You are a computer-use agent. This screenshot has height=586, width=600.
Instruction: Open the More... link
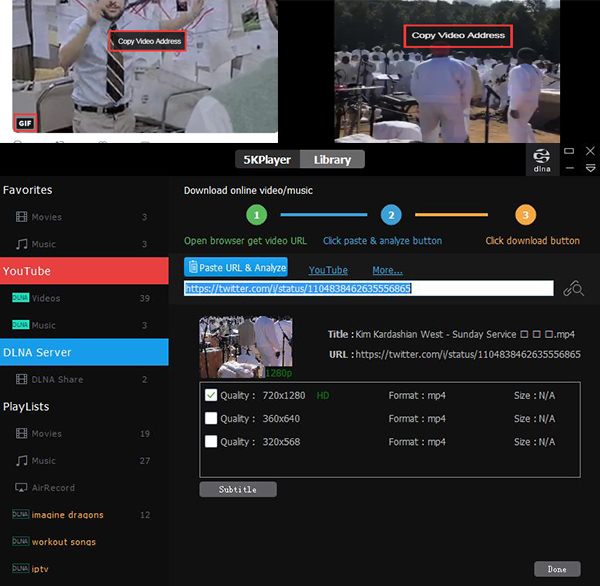(x=387, y=270)
